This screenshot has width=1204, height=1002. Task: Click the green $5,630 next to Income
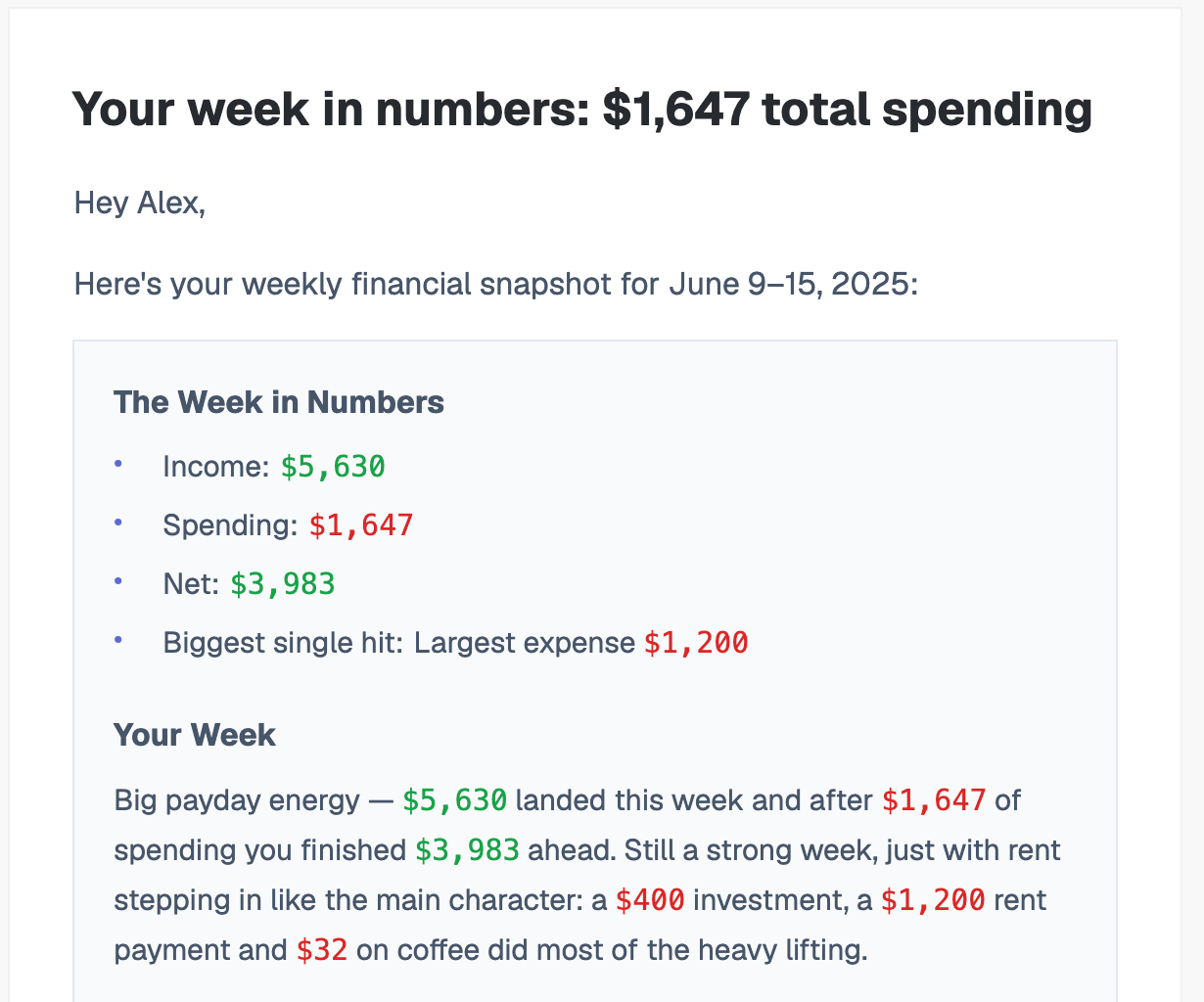(333, 467)
